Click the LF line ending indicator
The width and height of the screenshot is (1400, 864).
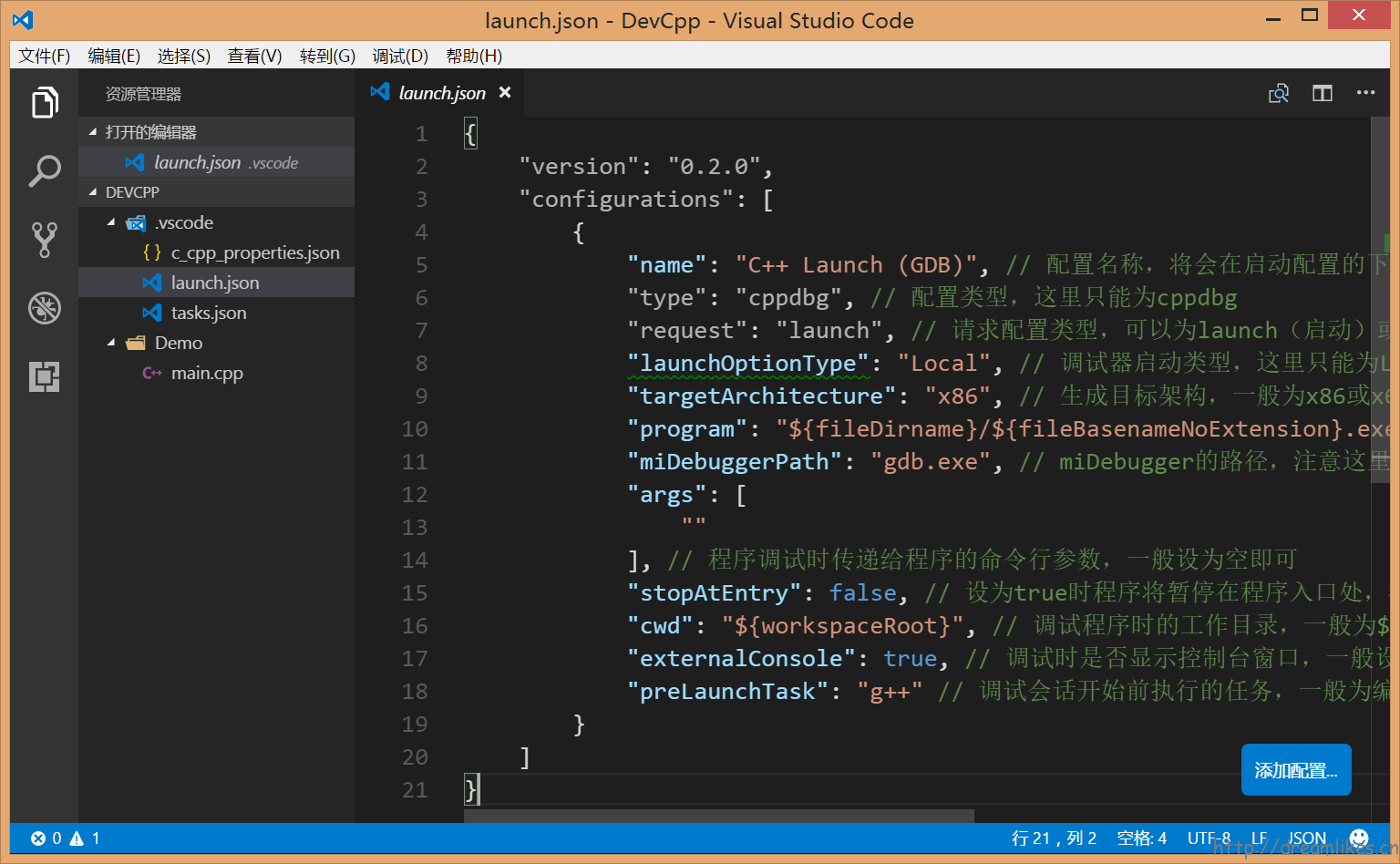pos(1259,838)
